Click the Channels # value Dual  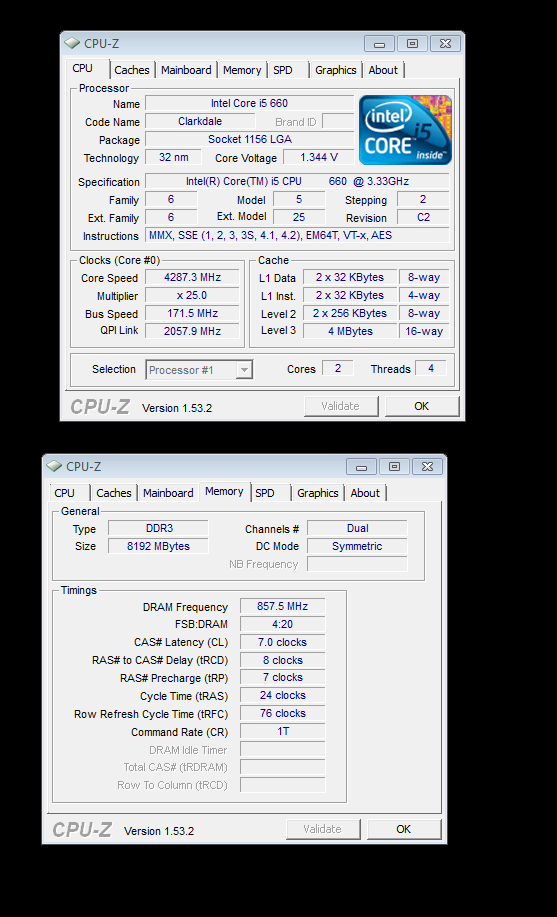point(357,528)
